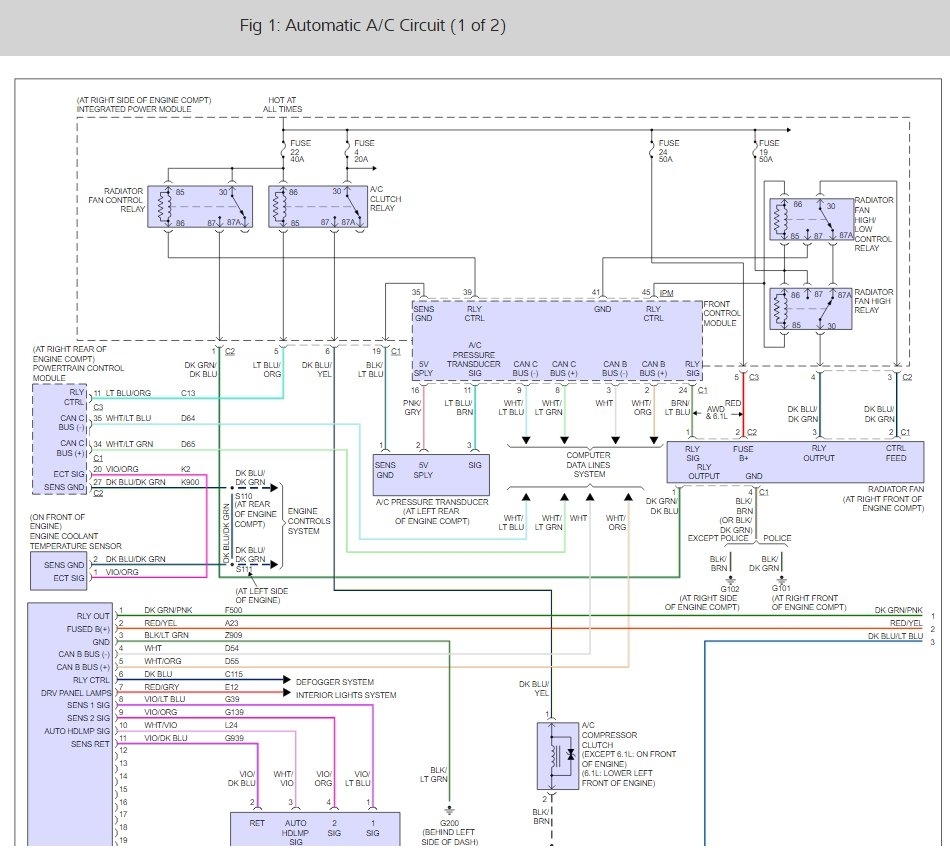950x850 pixels.
Task: Click the figure title Automatic A/C Circuit
Action: click(x=373, y=25)
